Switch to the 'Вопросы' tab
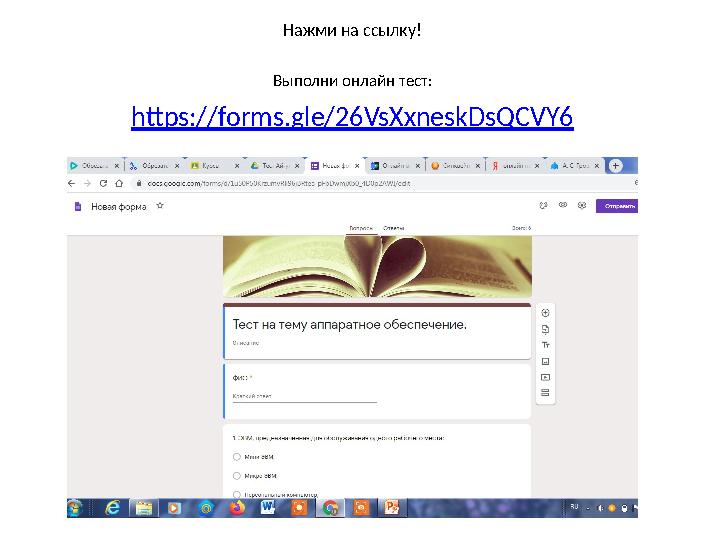This screenshot has height=540, width=720. [361, 228]
